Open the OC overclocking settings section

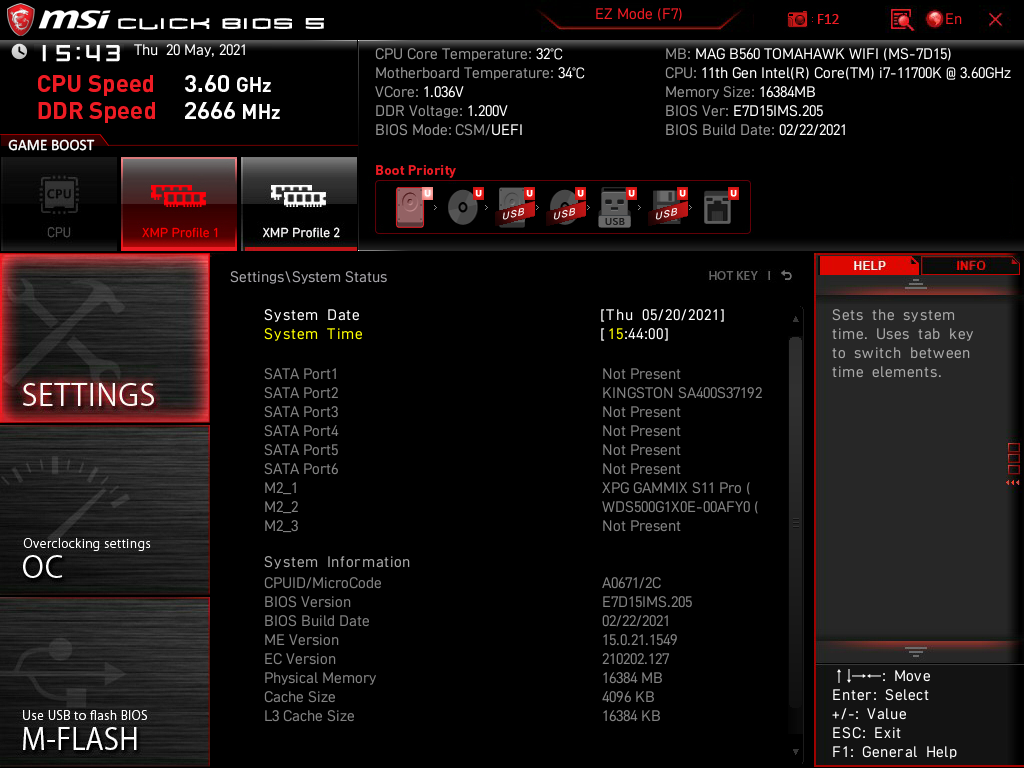click(104, 511)
